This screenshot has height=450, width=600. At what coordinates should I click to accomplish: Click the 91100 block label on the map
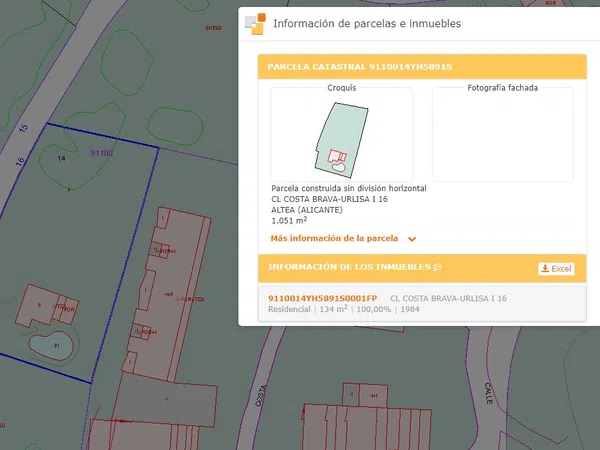101,153
